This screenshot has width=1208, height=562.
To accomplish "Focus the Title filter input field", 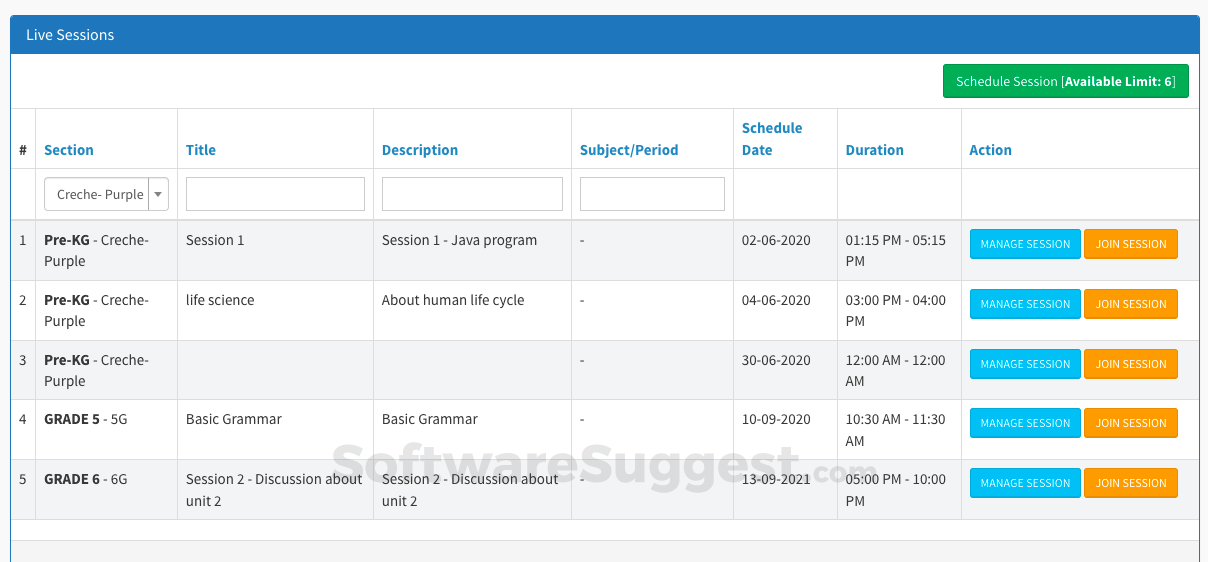I will coord(275,194).
